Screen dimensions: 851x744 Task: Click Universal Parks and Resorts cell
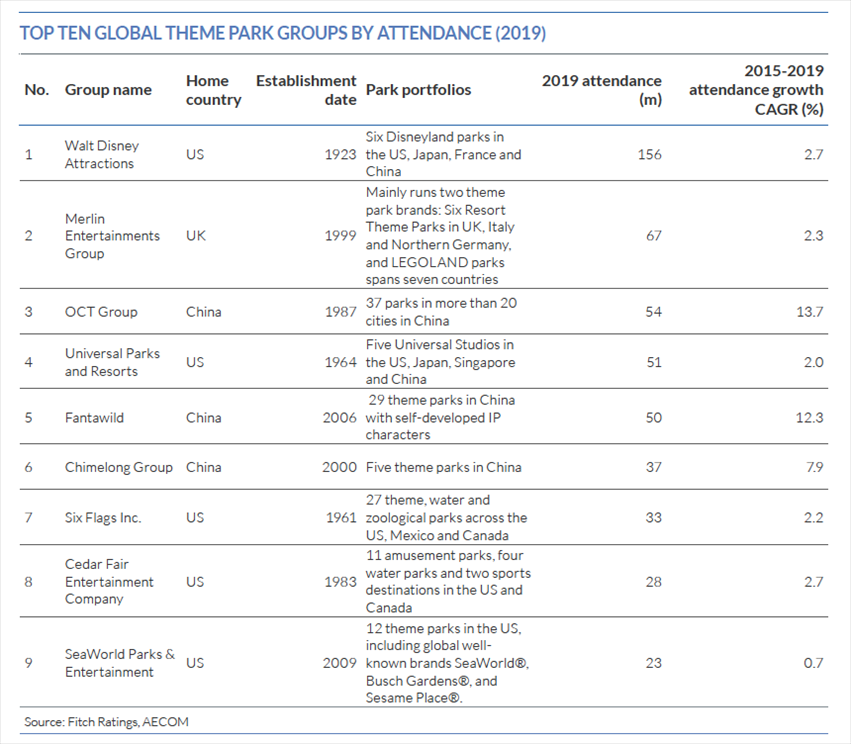click(x=112, y=362)
